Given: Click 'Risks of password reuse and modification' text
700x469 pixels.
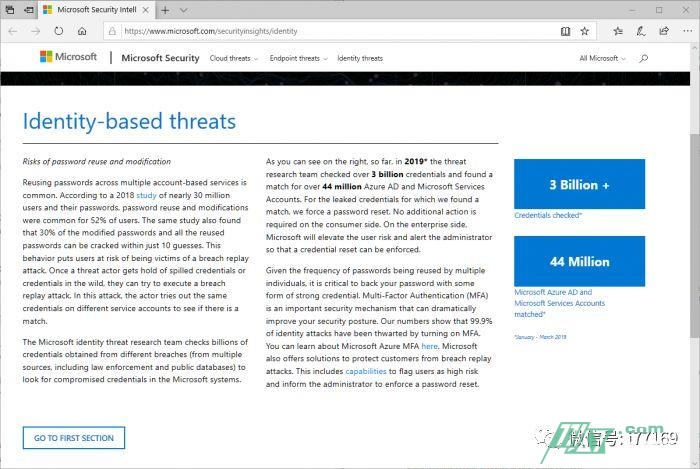Looking at the screenshot, I should [x=97, y=162].
